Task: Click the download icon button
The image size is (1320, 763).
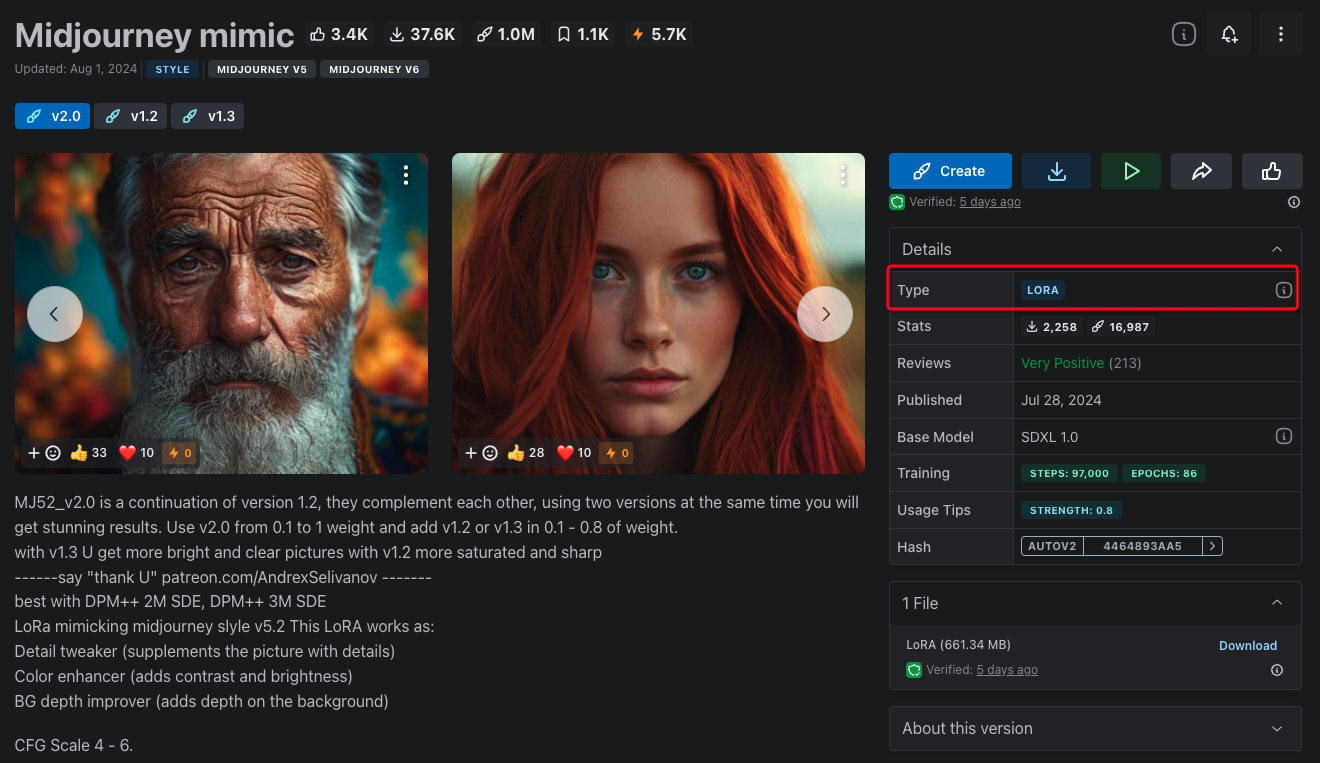Action: tap(1056, 171)
